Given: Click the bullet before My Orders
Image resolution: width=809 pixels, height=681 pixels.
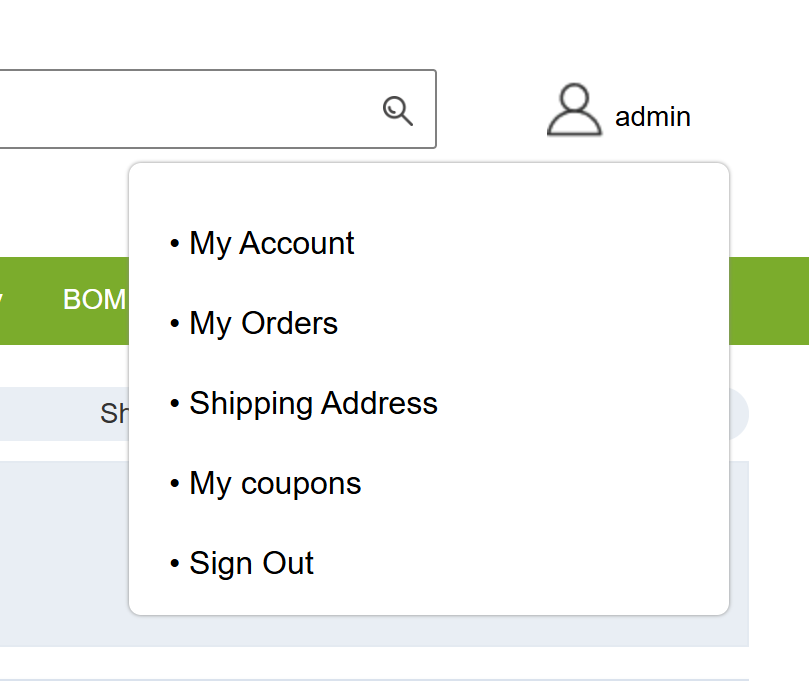Looking at the screenshot, I should 175,324.
